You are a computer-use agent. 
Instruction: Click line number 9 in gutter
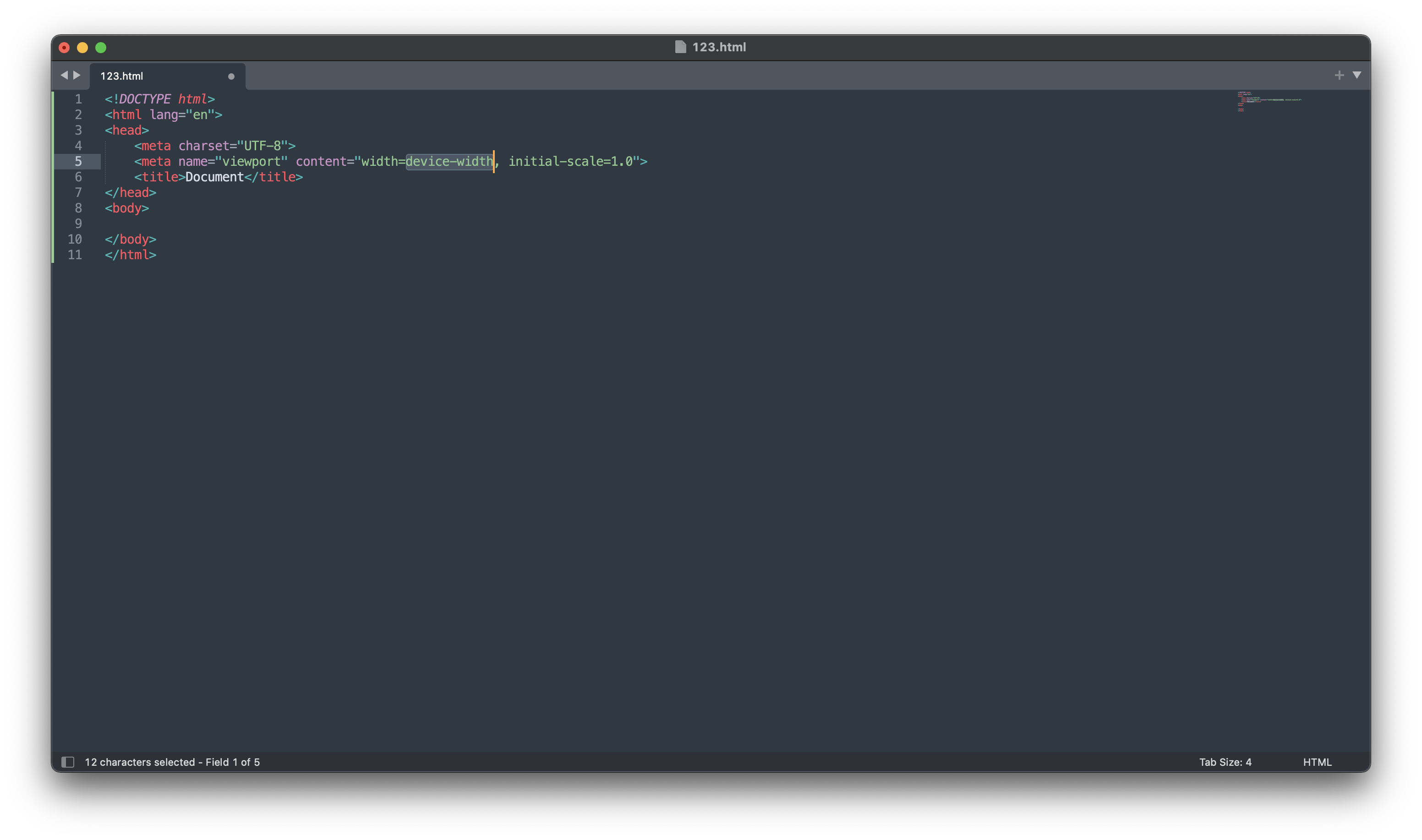(78, 224)
